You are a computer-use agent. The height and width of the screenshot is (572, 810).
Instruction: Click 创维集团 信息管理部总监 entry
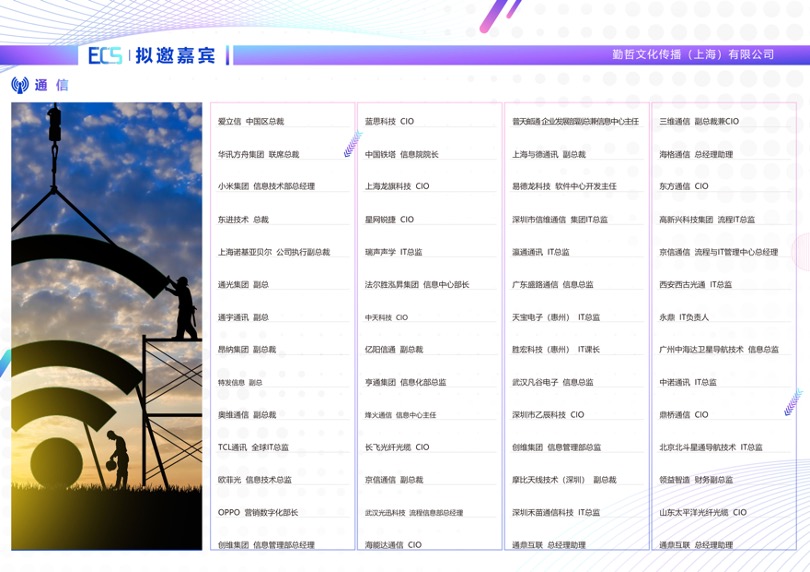(556, 447)
